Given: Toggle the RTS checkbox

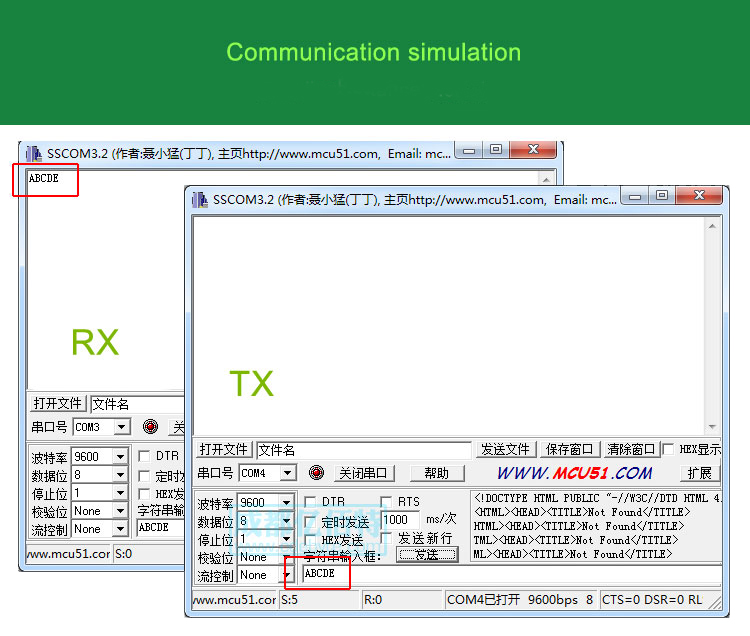Looking at the screenshot, I should [387, 502].
